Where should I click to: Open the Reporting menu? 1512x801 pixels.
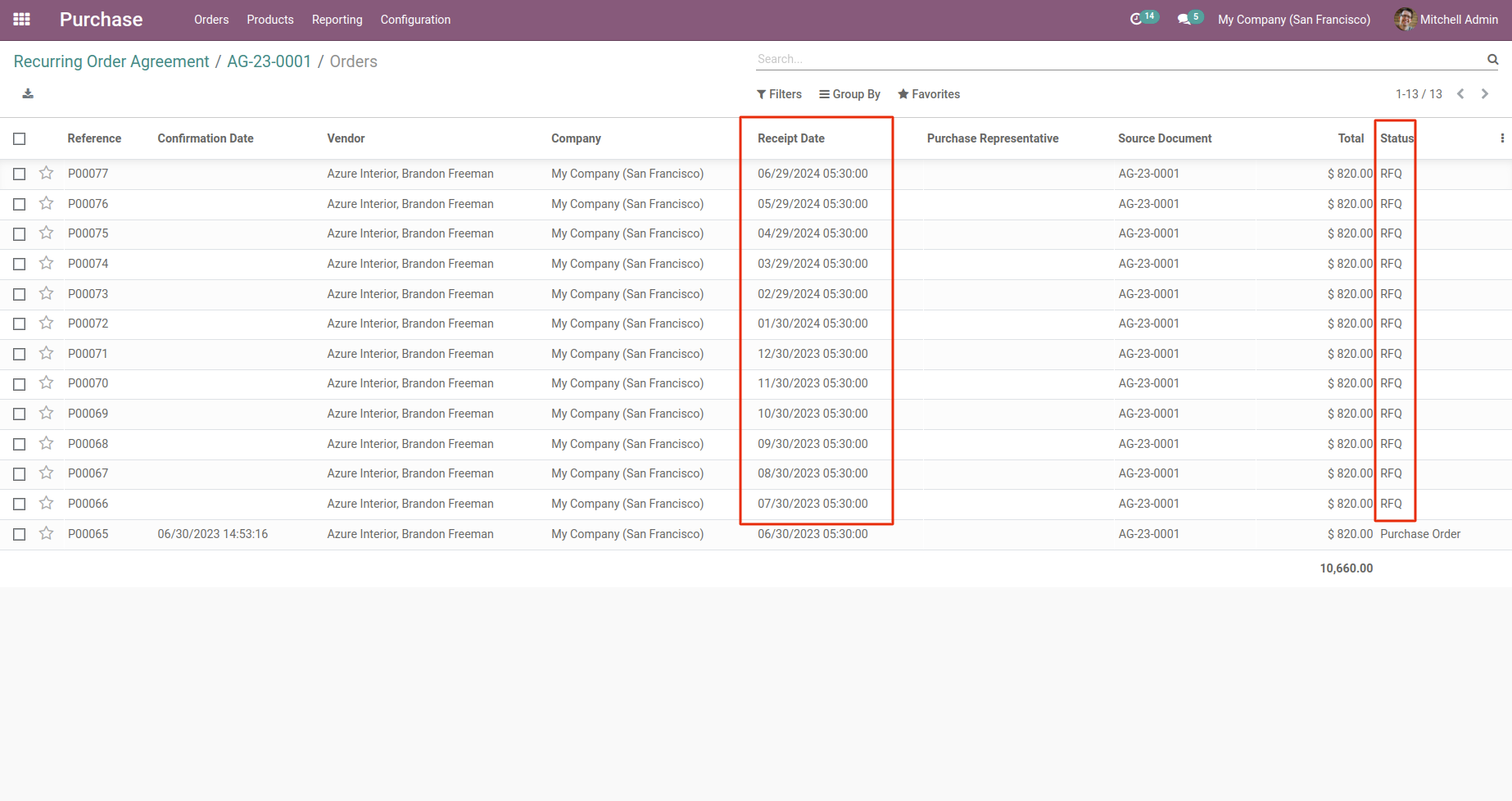(337, 20)
